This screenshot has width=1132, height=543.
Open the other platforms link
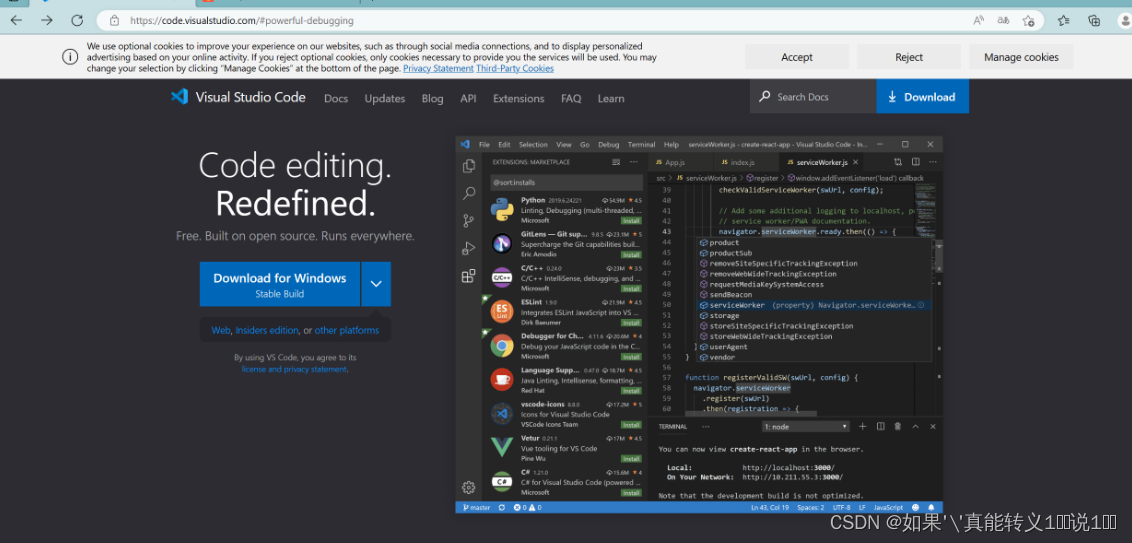(x=347, y=331)
